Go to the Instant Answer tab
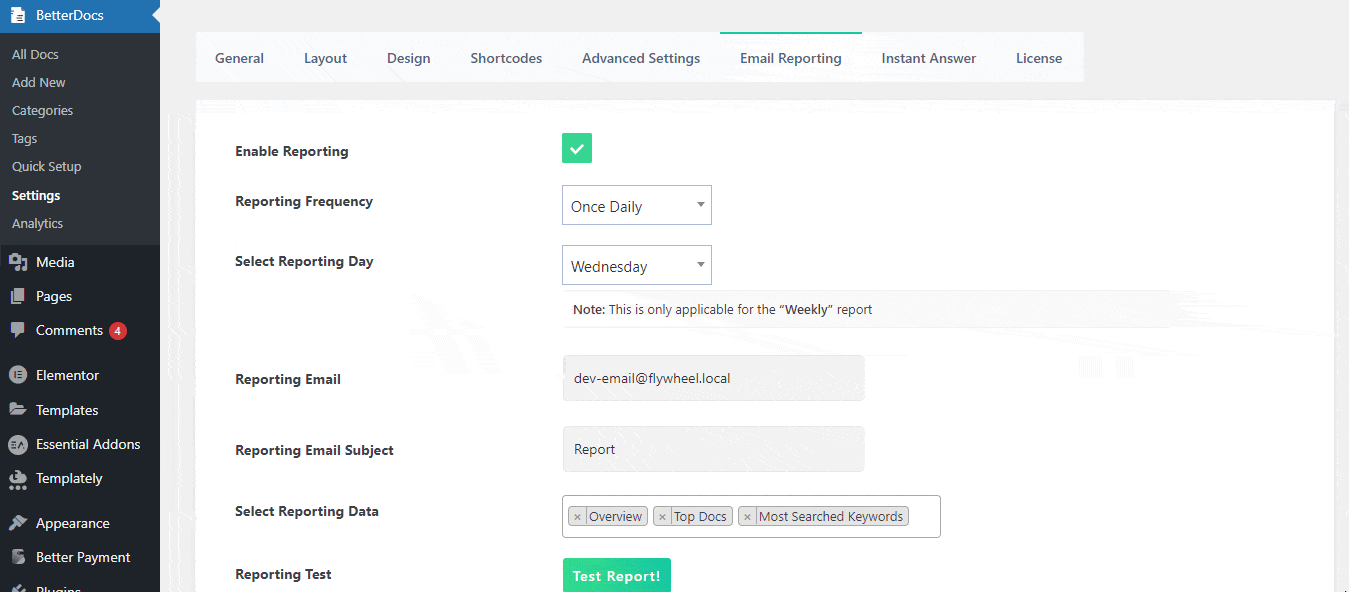 point(928,58)
